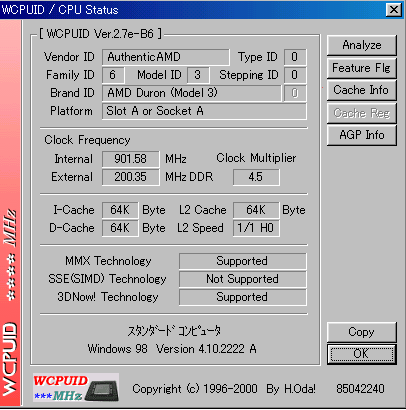Click the Clock Frequency heading

coord(87,140)
